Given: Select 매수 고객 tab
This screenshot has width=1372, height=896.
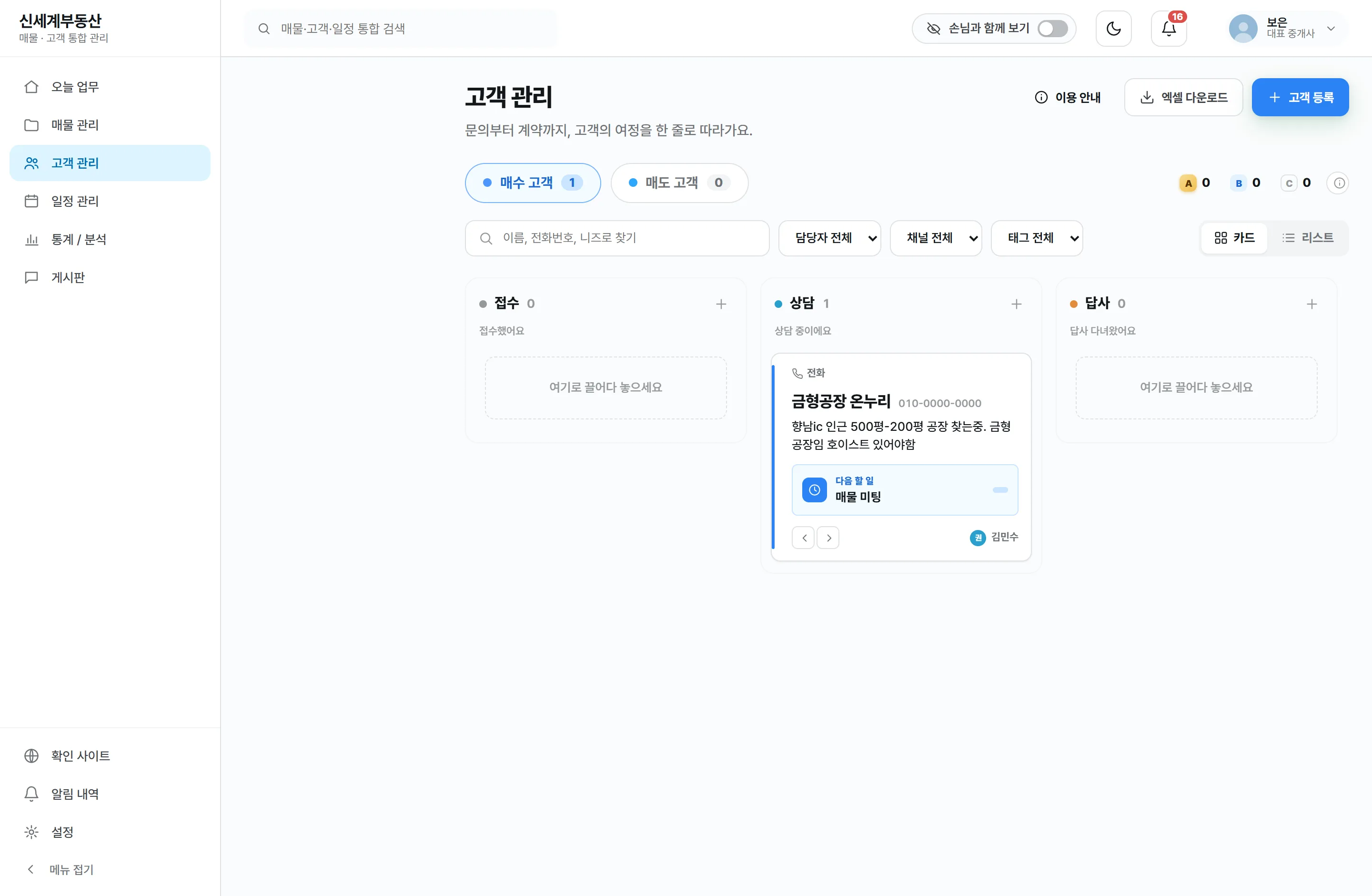Looking at the screenshot, I should pos(533,183).
